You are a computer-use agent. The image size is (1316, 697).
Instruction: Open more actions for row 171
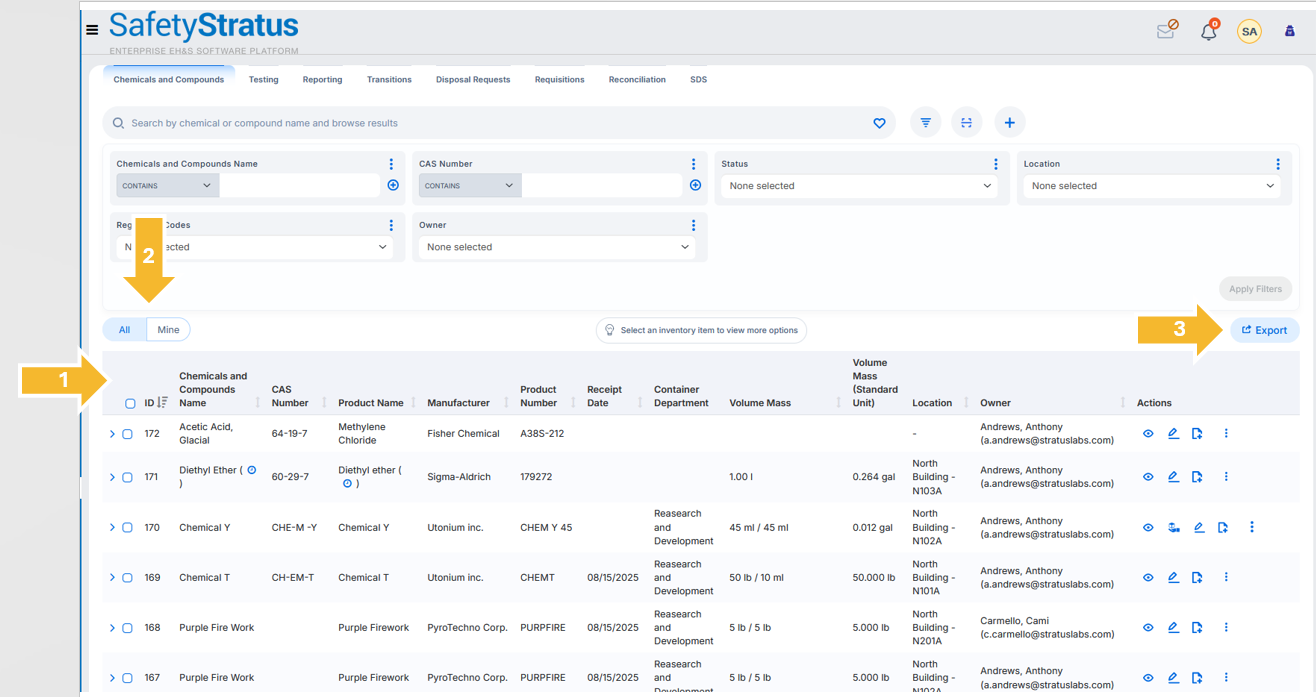click(1226, 477)
